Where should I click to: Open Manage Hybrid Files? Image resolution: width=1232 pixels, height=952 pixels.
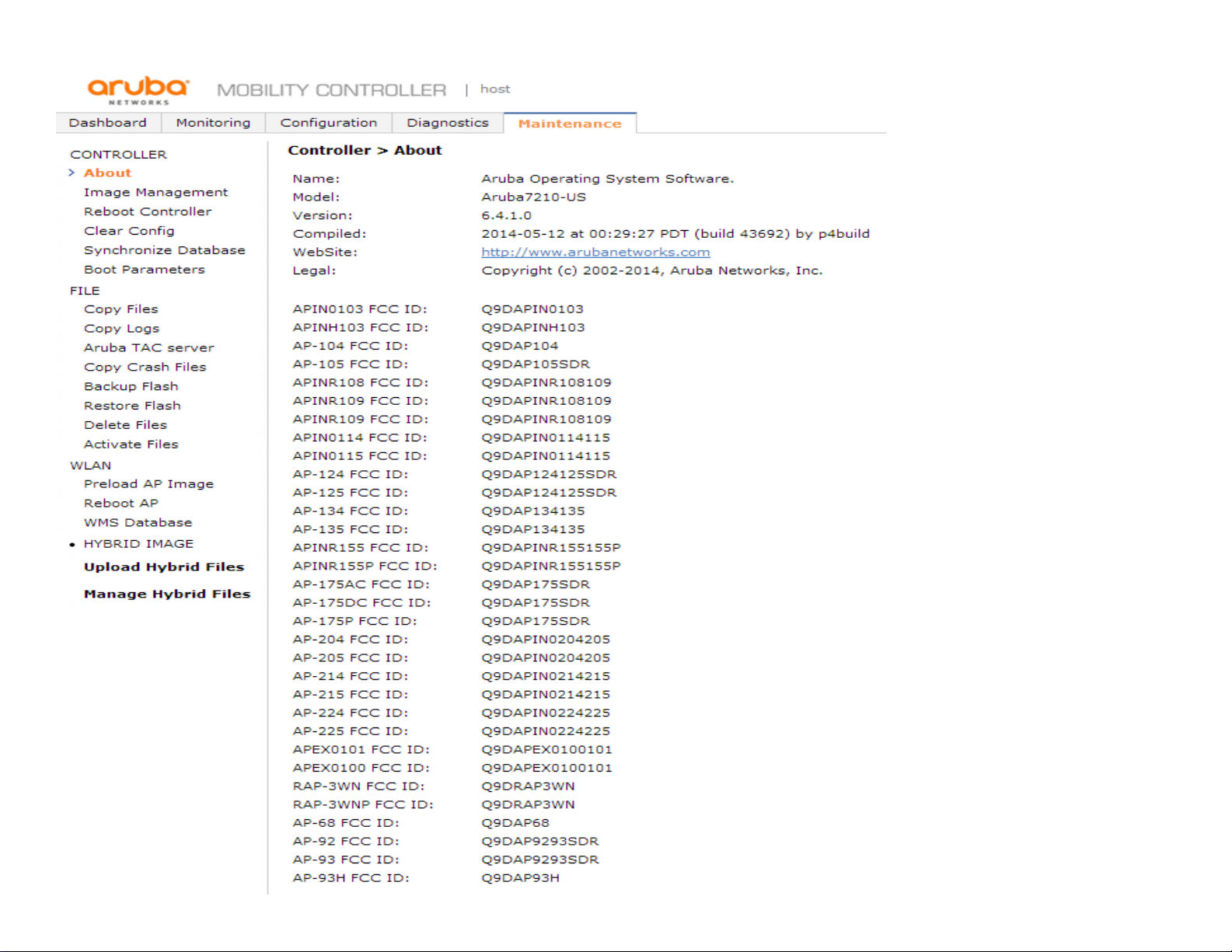[x=167, y=594]
